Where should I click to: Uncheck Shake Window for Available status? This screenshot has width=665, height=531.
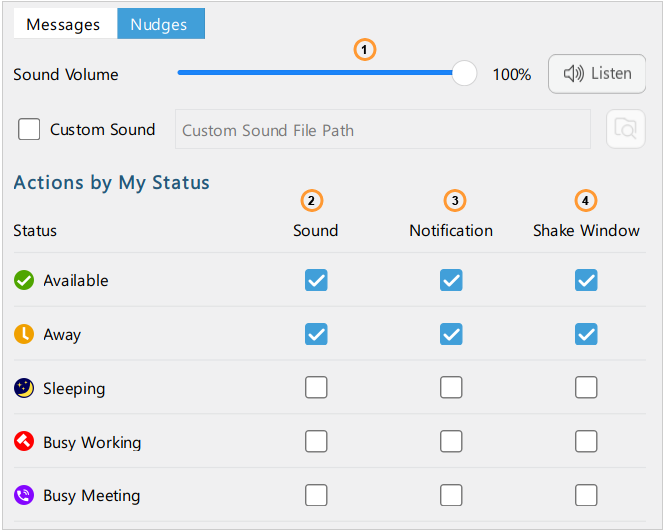coord(586,280)
